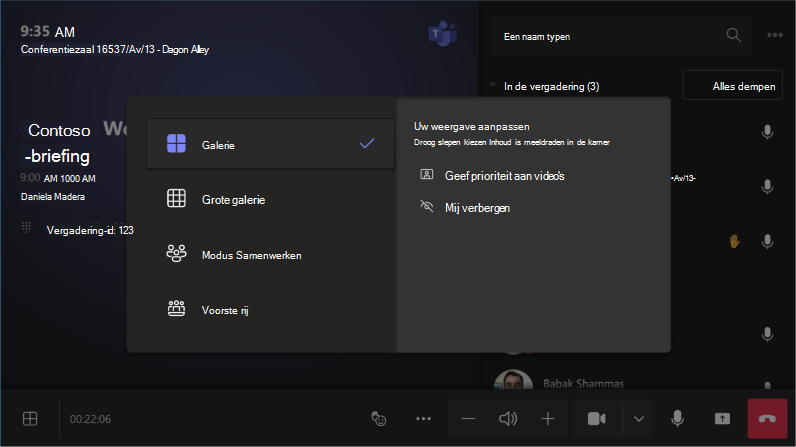This screenshot has height=447, width=796.
Task: Toggle Mij verbergen option
Action: 465,208
